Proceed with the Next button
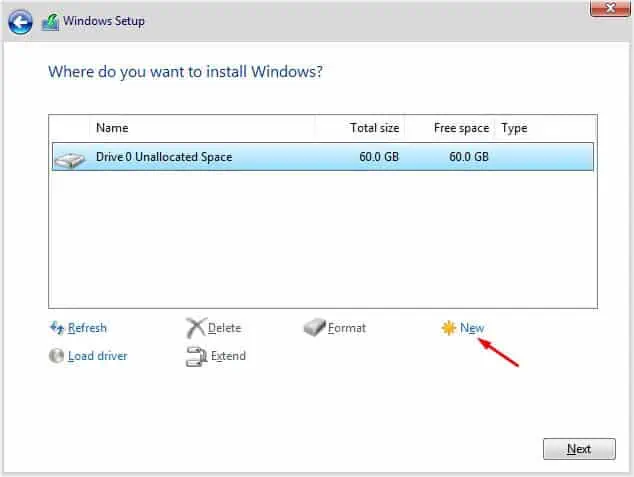The width and height of the screenshot is (634, 477). click(579, 449)
